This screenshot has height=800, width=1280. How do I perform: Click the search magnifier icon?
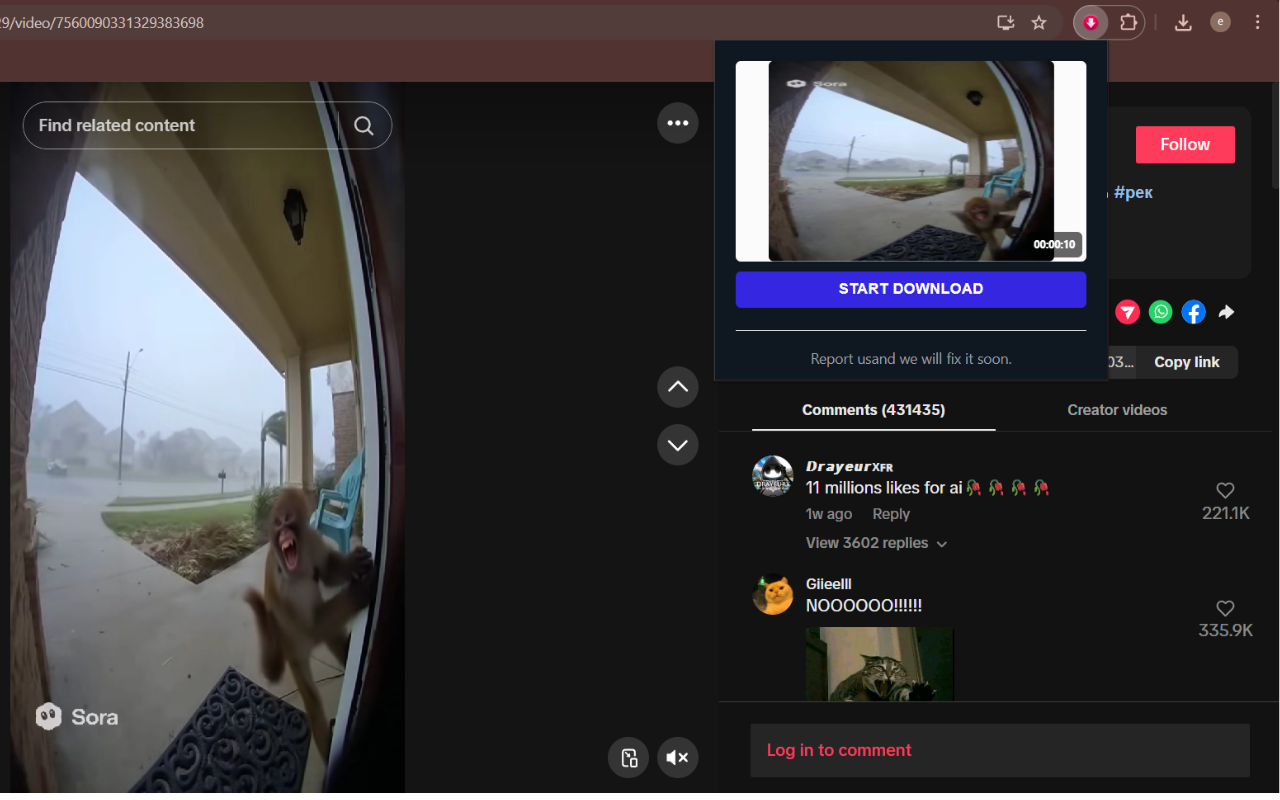point(364,126)
